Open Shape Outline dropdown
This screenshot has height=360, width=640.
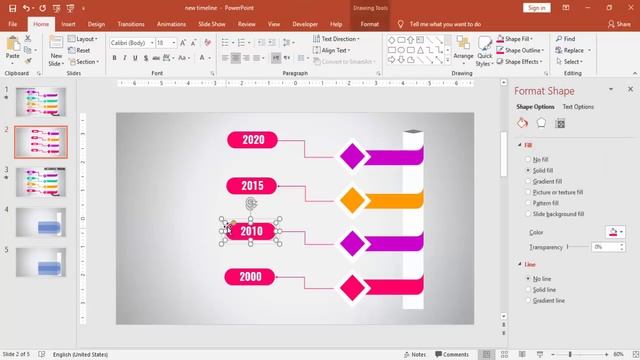(x=520, y=50)
